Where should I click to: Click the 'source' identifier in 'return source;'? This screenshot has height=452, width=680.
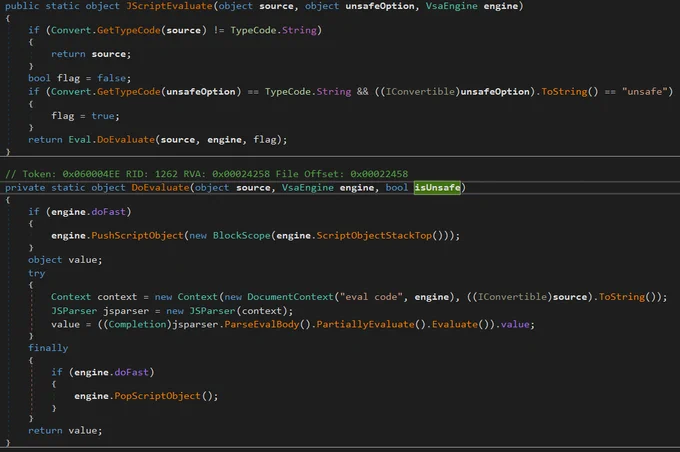pos(108,54)
